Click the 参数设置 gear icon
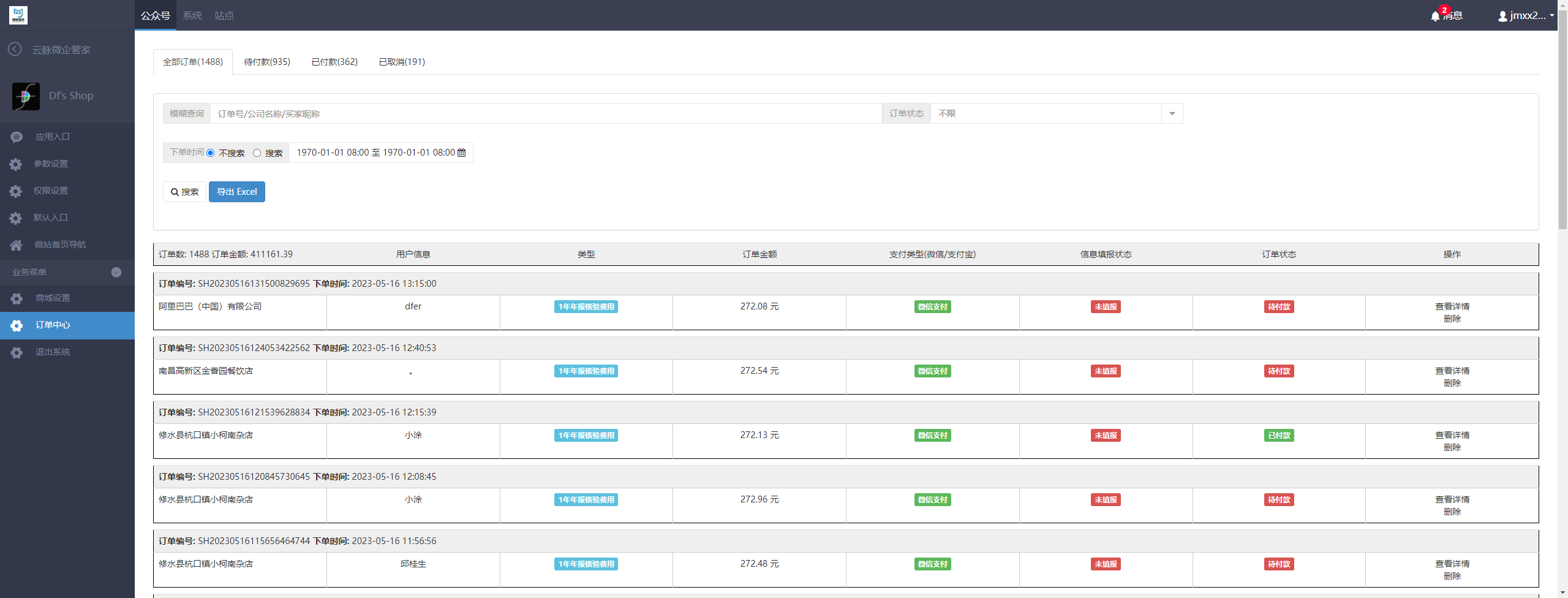This screenshot has height=598, width=1568. click(x=16, y=164)
